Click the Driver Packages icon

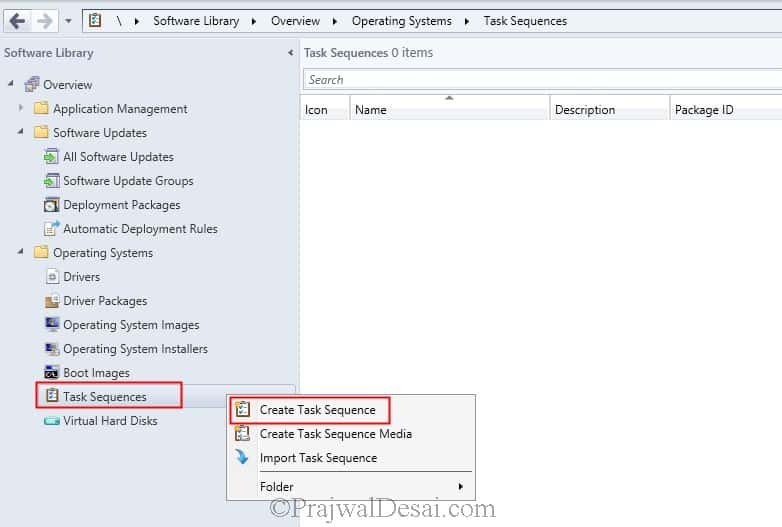[52, 301]
